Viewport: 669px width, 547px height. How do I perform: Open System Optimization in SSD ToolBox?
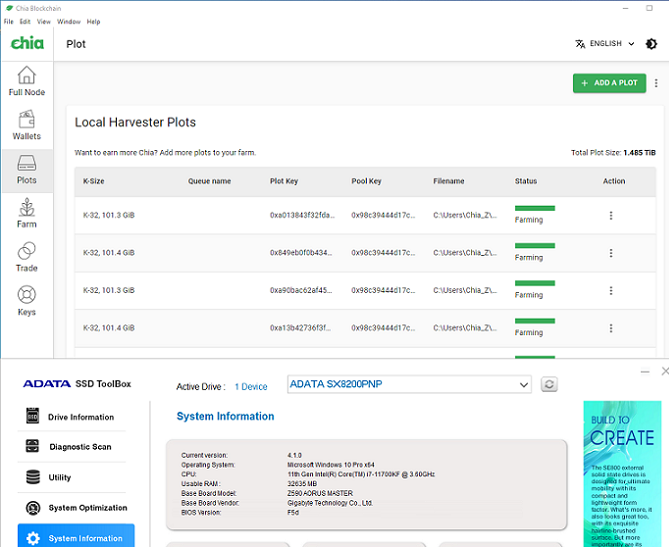[x=75, y=508]
